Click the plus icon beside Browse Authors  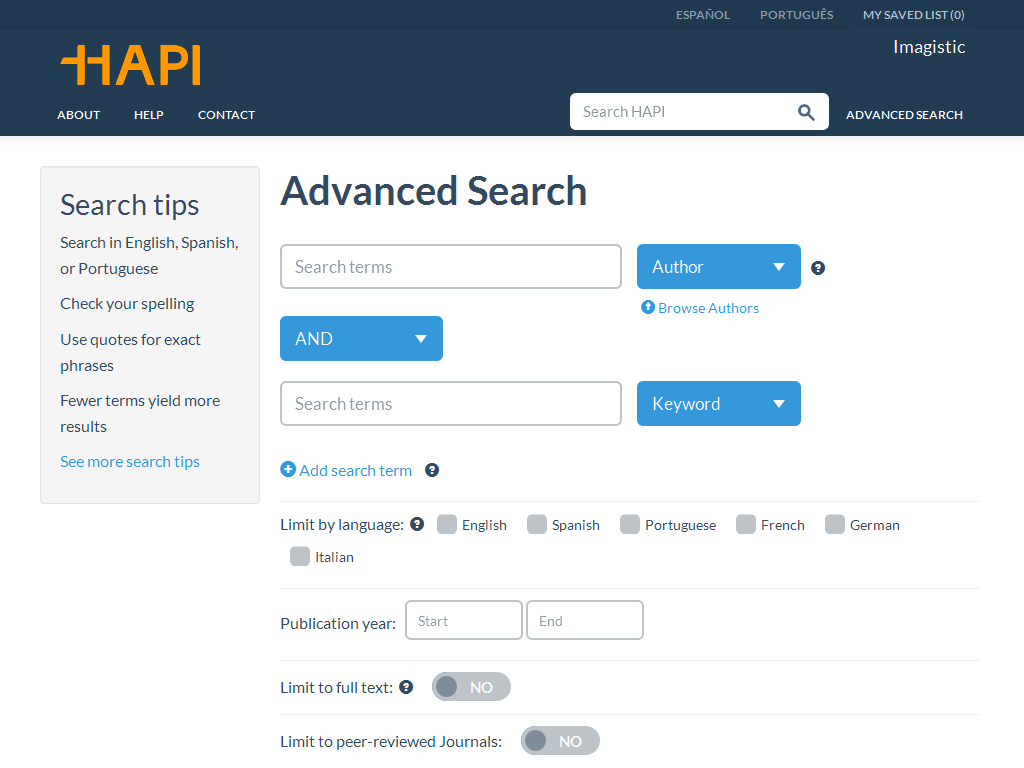[x=649, y=307]
